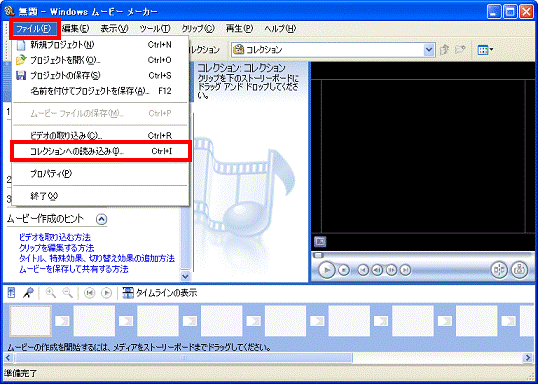
Task: Open the ビデオを取り込む方法 link
Action: tap(55, 237)
